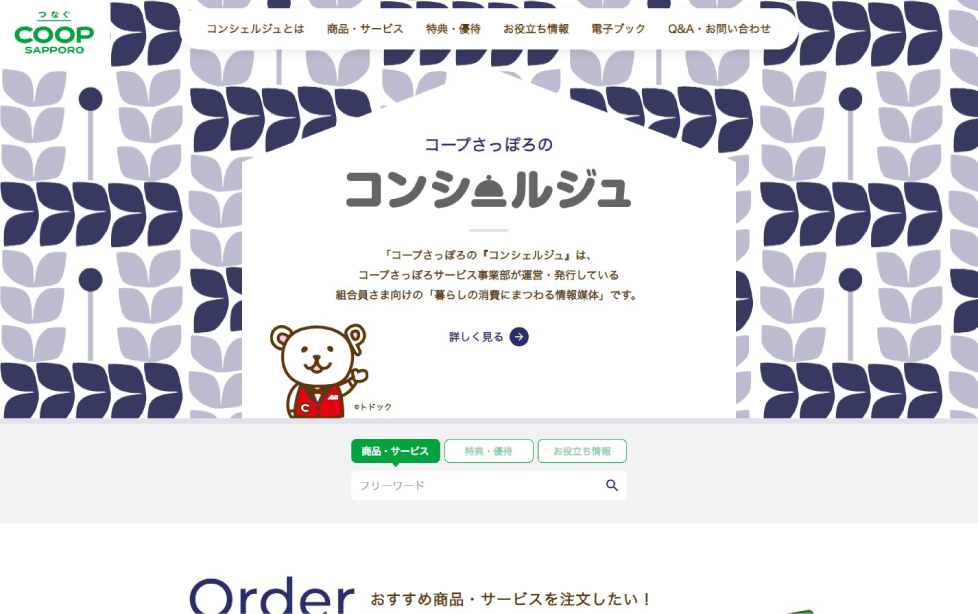This screenshot has width=978, height=614.
Task: Open the お役立ち情報 navigation item
Action: [x=536, y=29]
